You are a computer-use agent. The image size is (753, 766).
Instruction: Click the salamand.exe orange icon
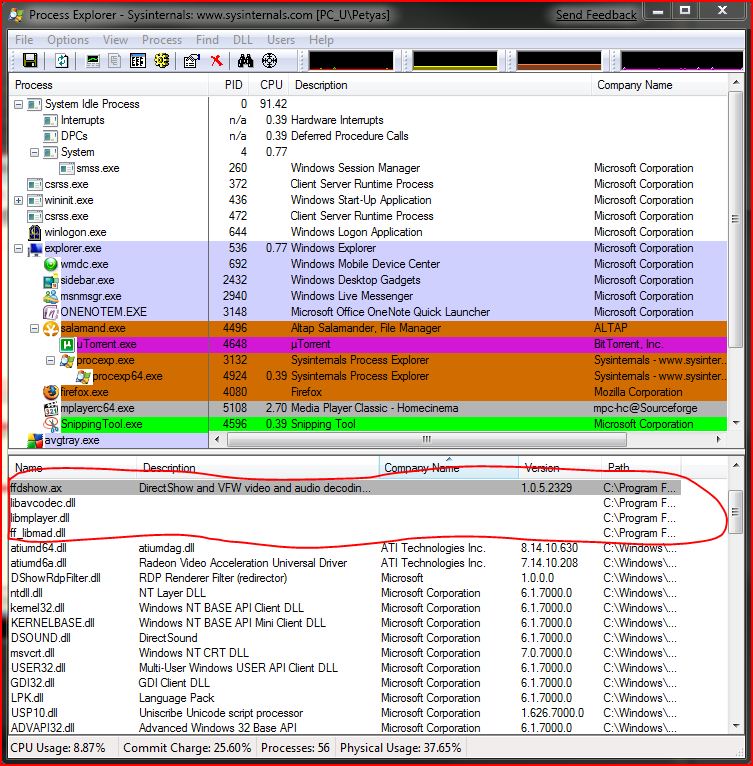point(51,328)
